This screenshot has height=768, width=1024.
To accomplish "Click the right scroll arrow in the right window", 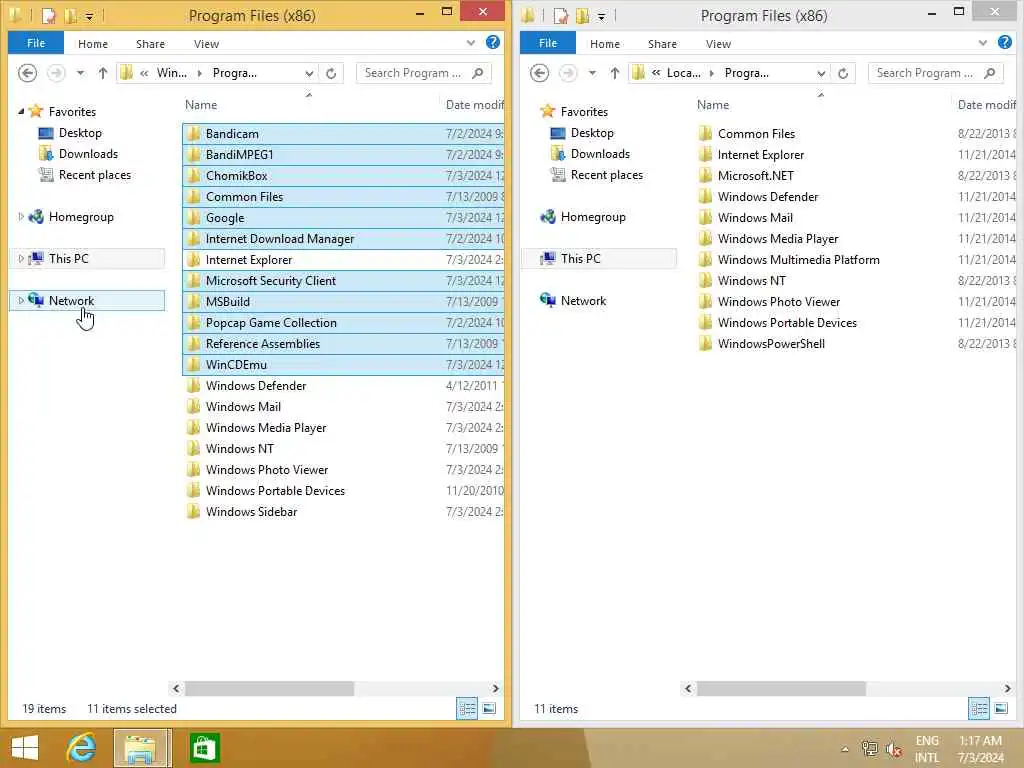I will tap(1008, 688).
